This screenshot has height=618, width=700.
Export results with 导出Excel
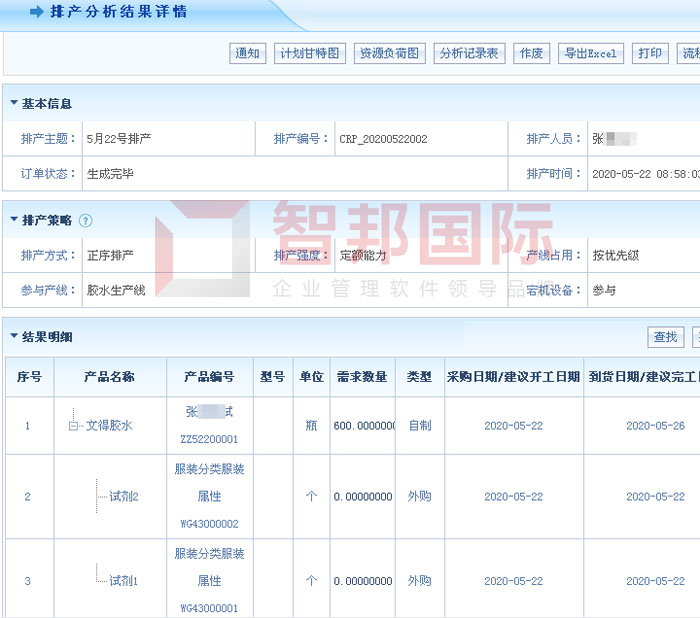coord(590,54)
